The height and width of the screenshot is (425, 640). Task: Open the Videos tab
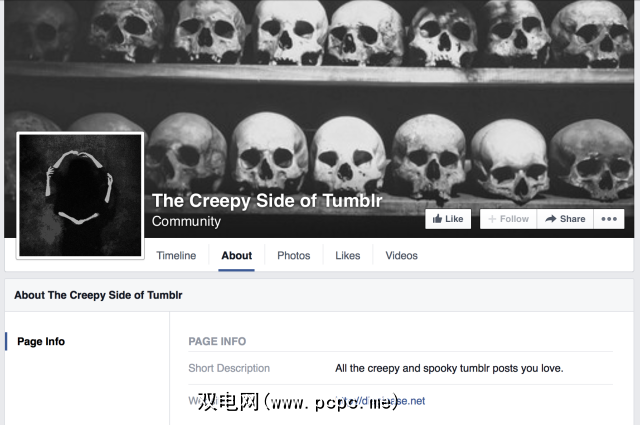coord(402,256)
